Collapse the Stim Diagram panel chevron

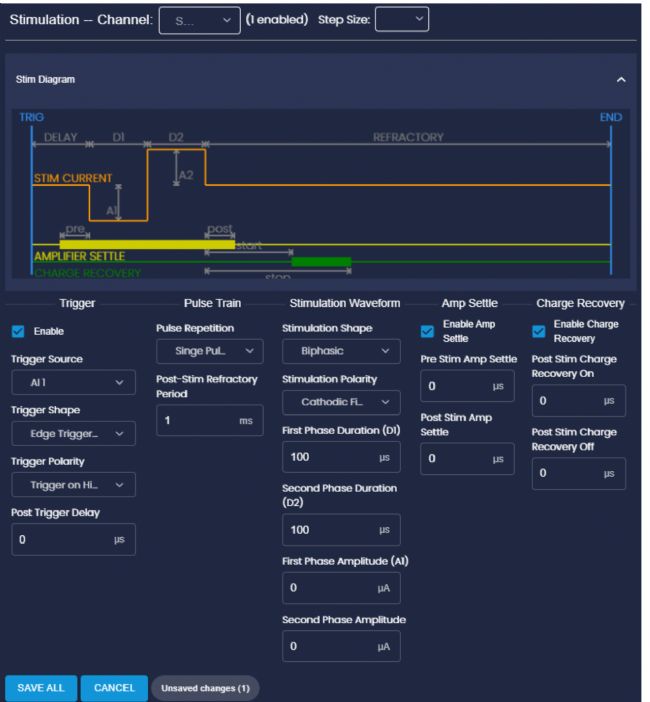pyautogui.click(x=620, y=78)
